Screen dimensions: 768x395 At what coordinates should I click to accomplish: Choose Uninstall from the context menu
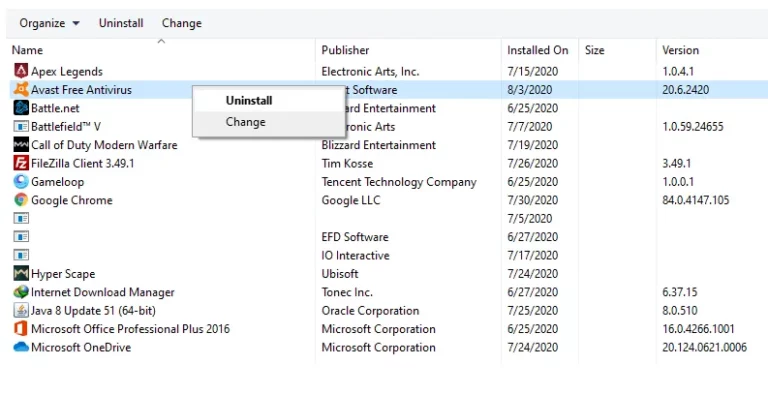tap(249, 100)
